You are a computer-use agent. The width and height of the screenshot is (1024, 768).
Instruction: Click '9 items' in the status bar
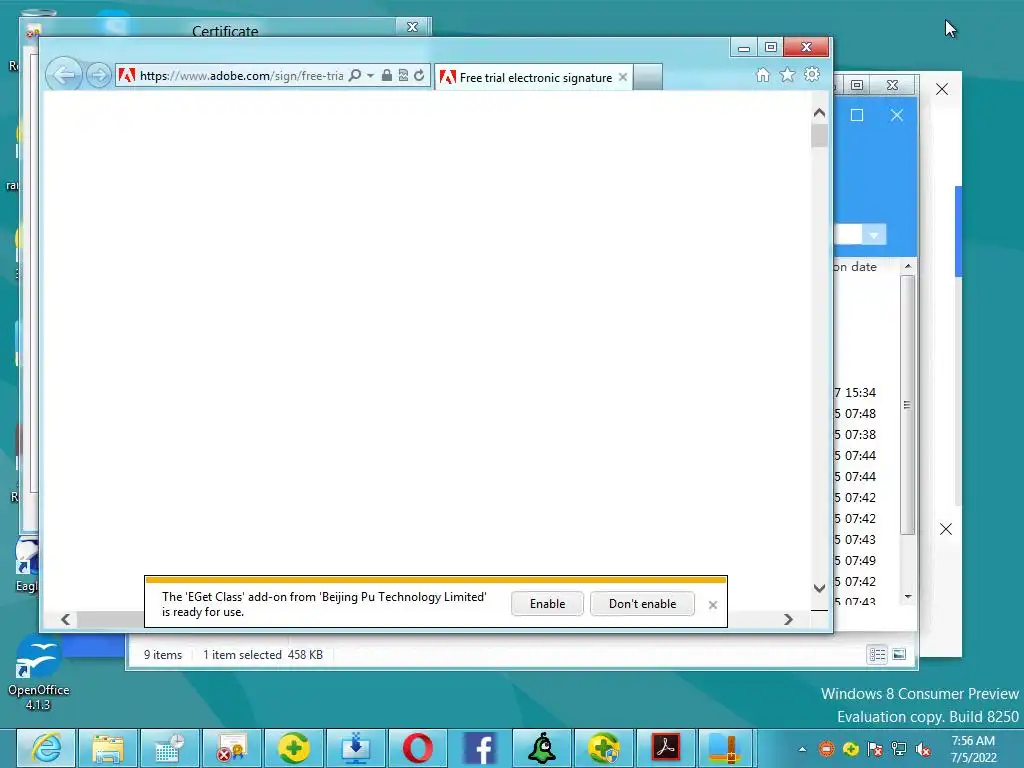click(x=163, y=654)
